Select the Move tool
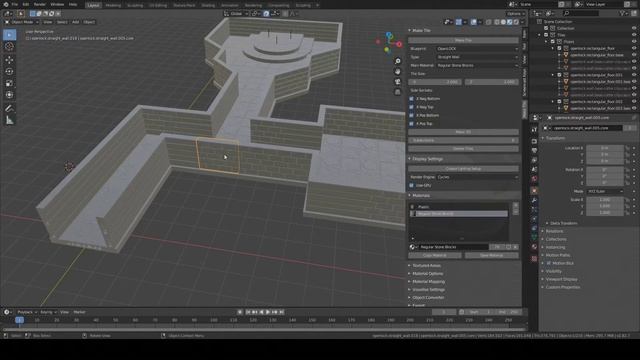 9,60
